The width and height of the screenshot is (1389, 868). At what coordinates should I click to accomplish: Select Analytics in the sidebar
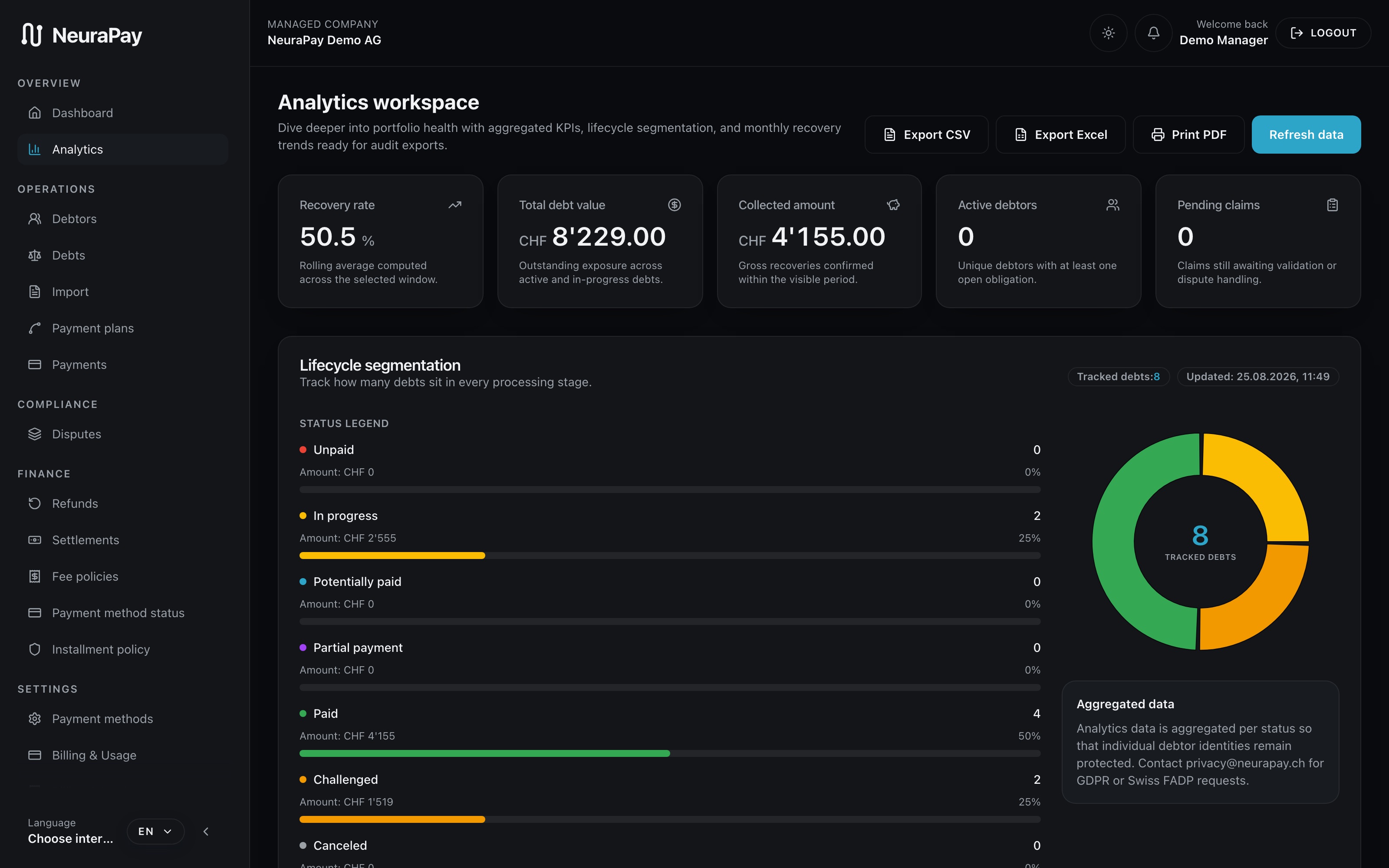point(123,149)
